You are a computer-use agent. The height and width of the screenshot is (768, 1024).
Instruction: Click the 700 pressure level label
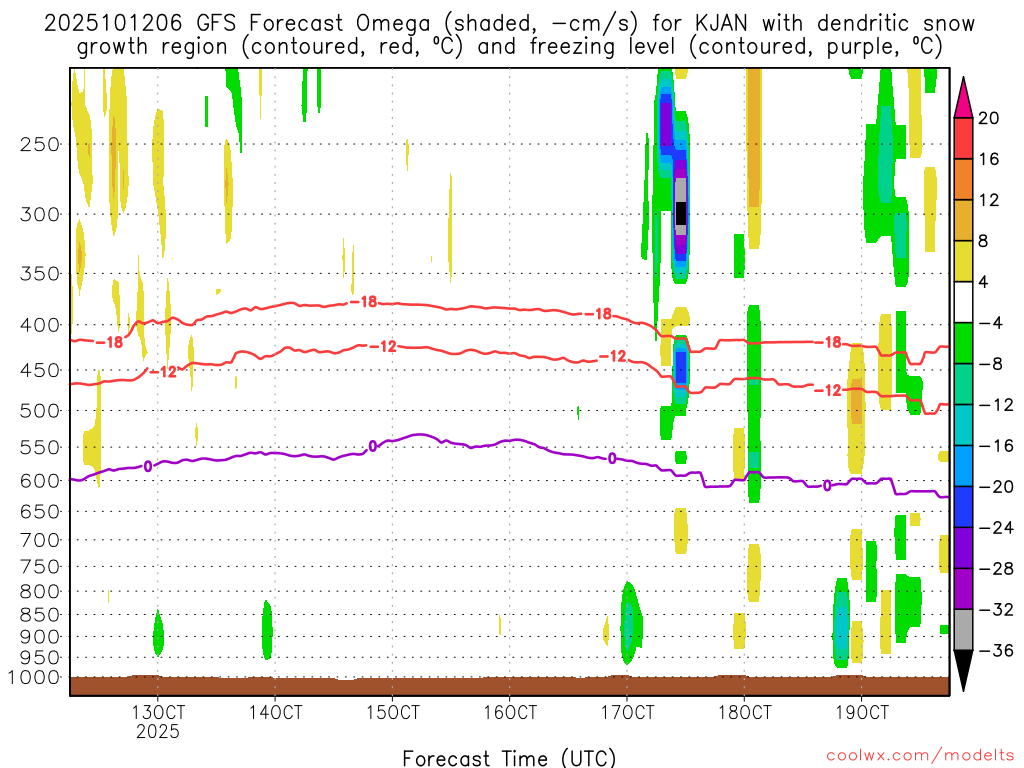(40, 540)
